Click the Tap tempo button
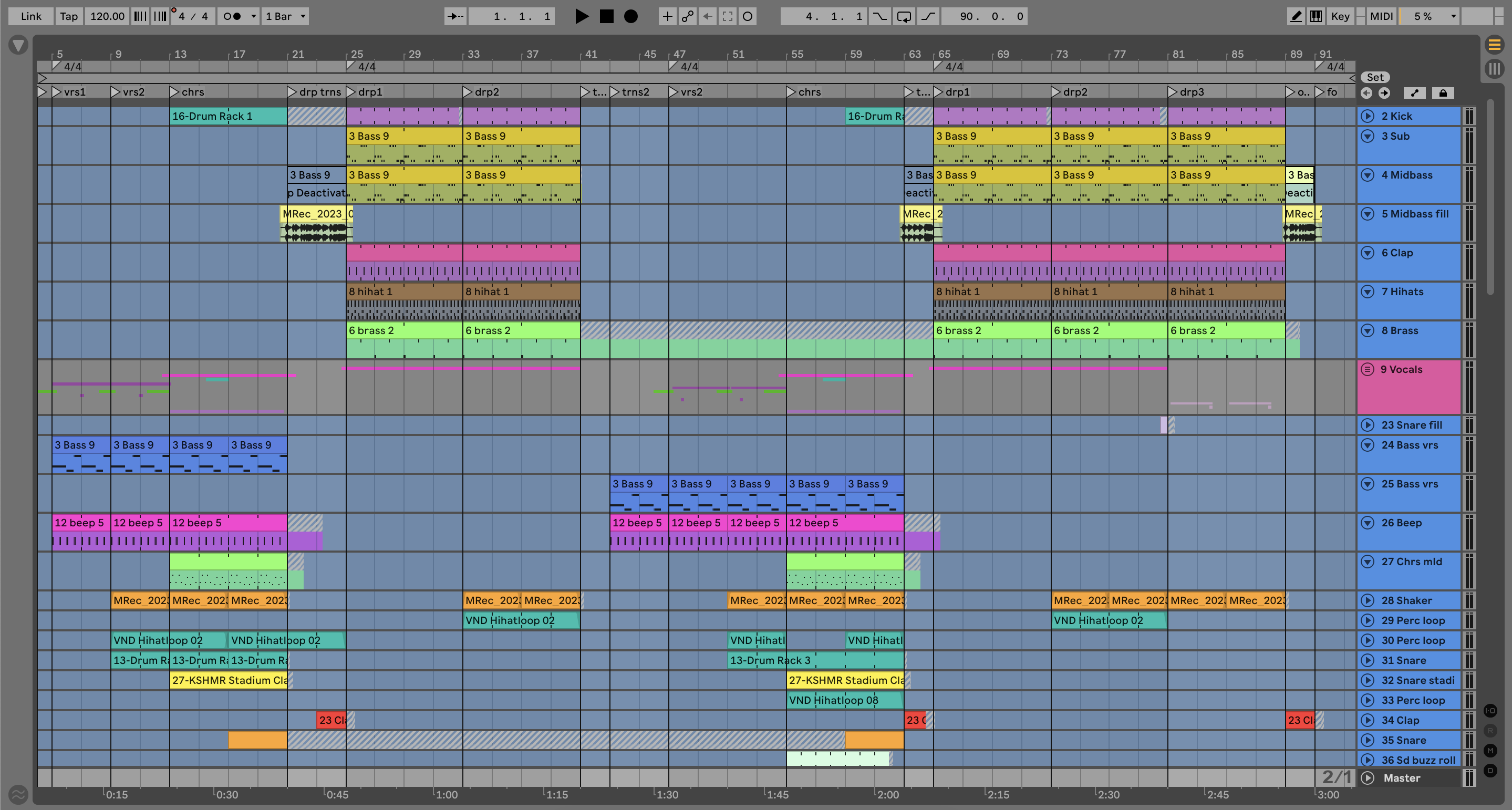 coord(69,16)
